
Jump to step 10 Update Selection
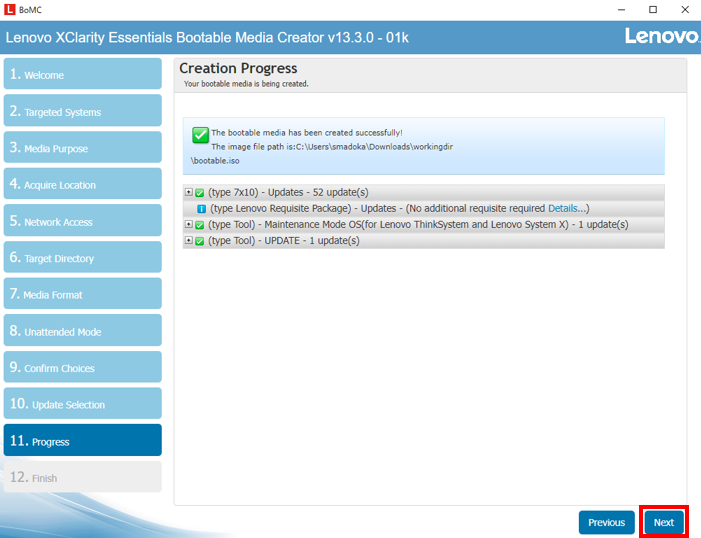point(82,404)
